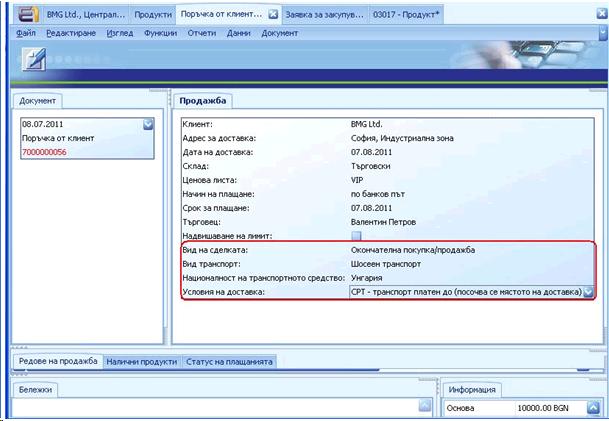Open the Статус на плащанията tab
Viewport: 609px width, 421px height.
click(229, 362)
